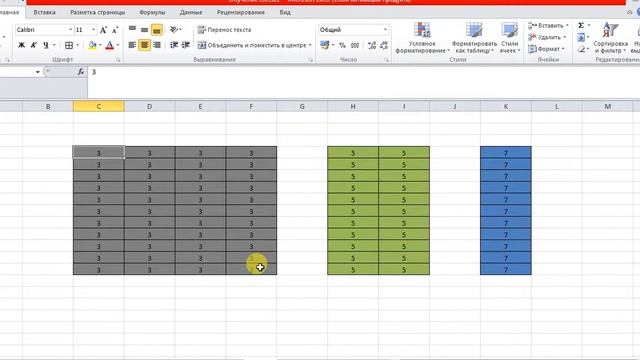640x360 pixels.
Task: Select top green cell with 5 in column H
Action: pos(353,153)
